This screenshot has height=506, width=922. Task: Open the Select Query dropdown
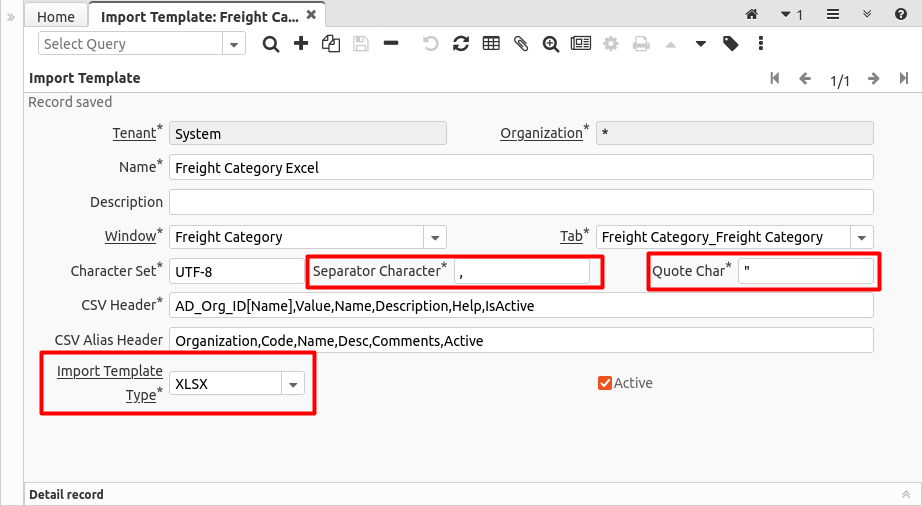[x=234, y=44]
